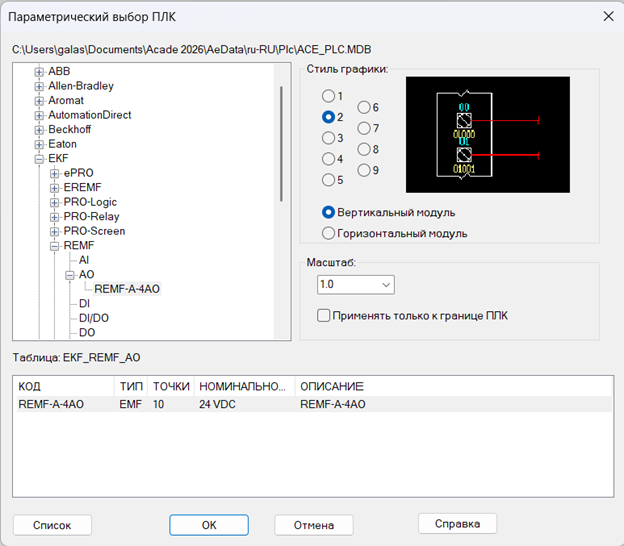
Task: Select the DI/DO tree item
Action: point(94,318)
